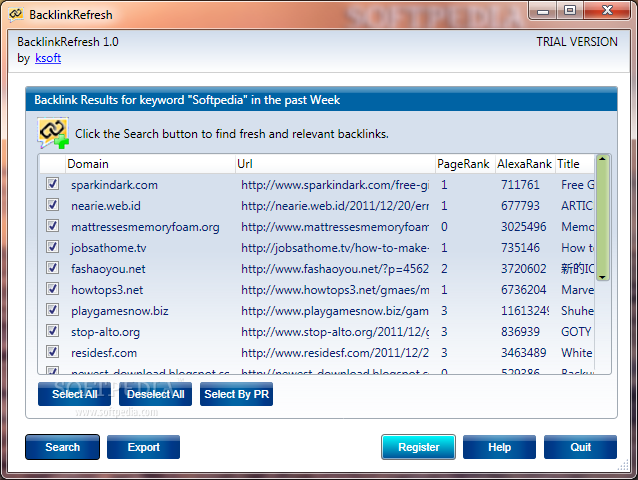Click the jobsathome.tv URL cell
This screenshot has height=480, width=638.
(335, 248)
